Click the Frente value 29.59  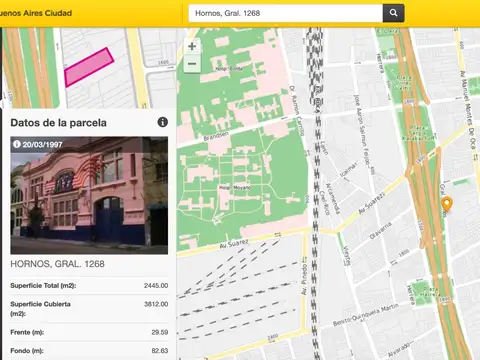point(160,332)
